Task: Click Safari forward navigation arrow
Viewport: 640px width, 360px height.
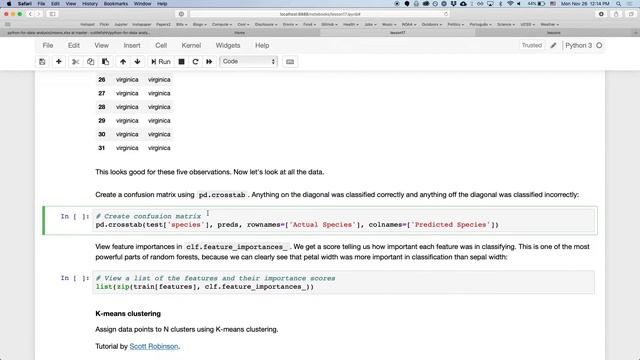Action: click(x=38, y=14)
